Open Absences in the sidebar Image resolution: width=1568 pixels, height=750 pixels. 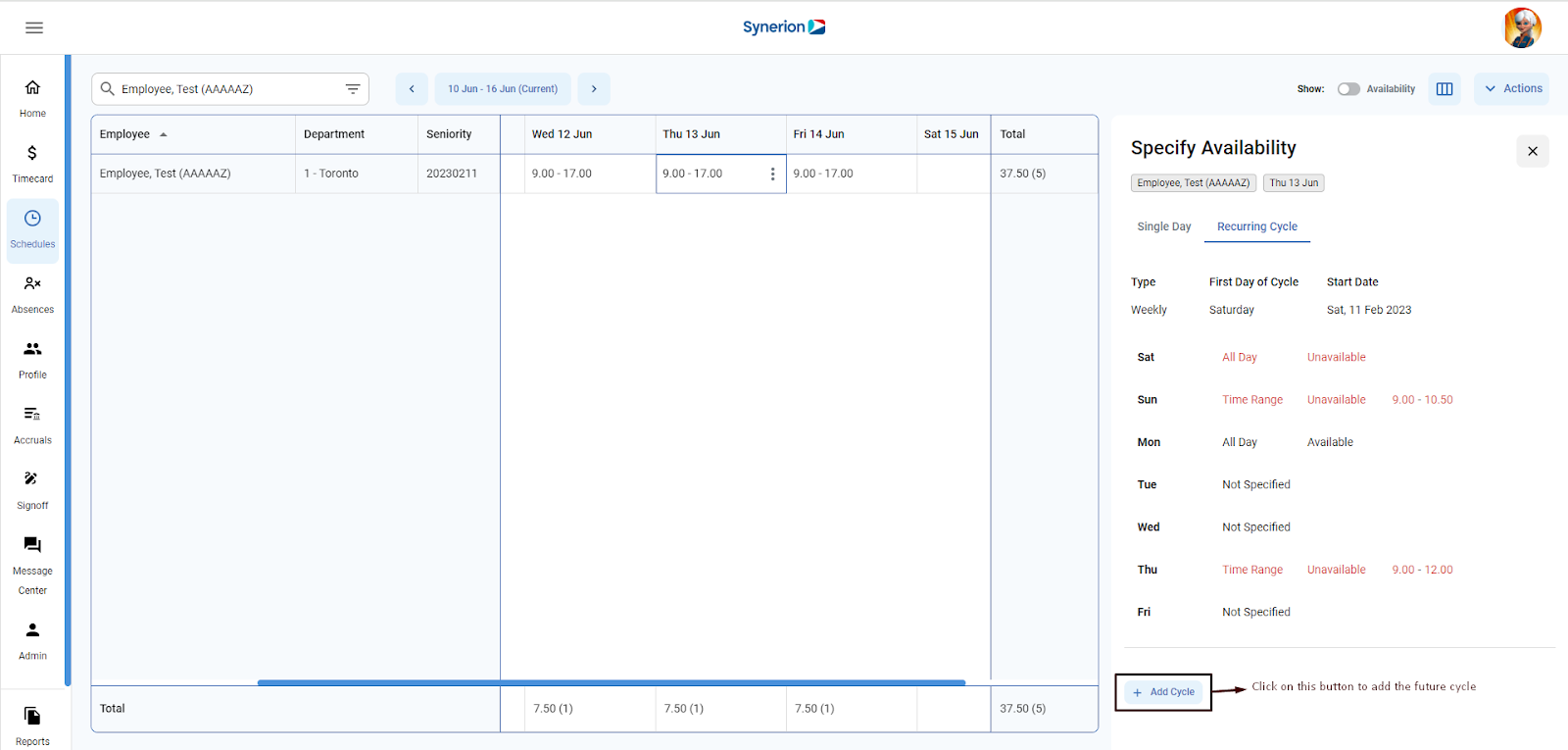point(32,295)
